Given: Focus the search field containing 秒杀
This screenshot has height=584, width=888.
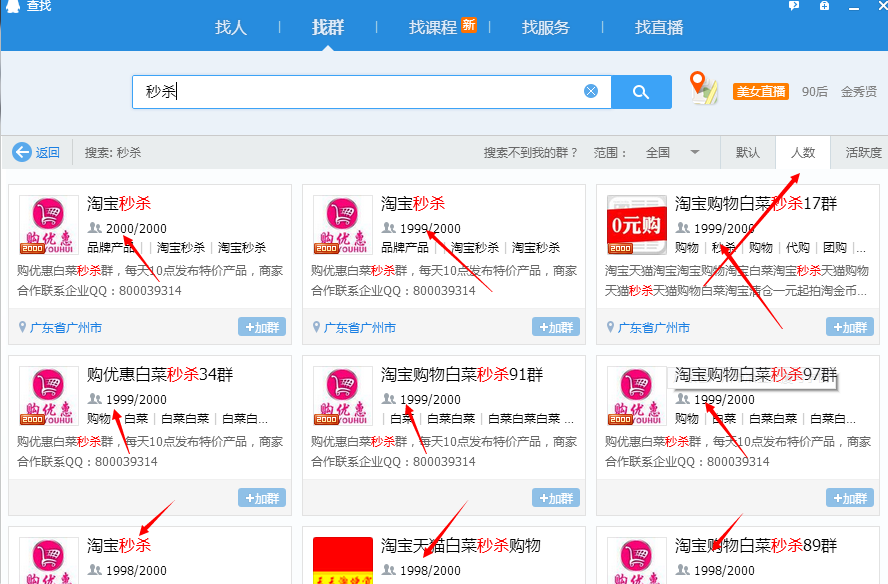Looking at the screenshot, I should (x=372, y=92).
